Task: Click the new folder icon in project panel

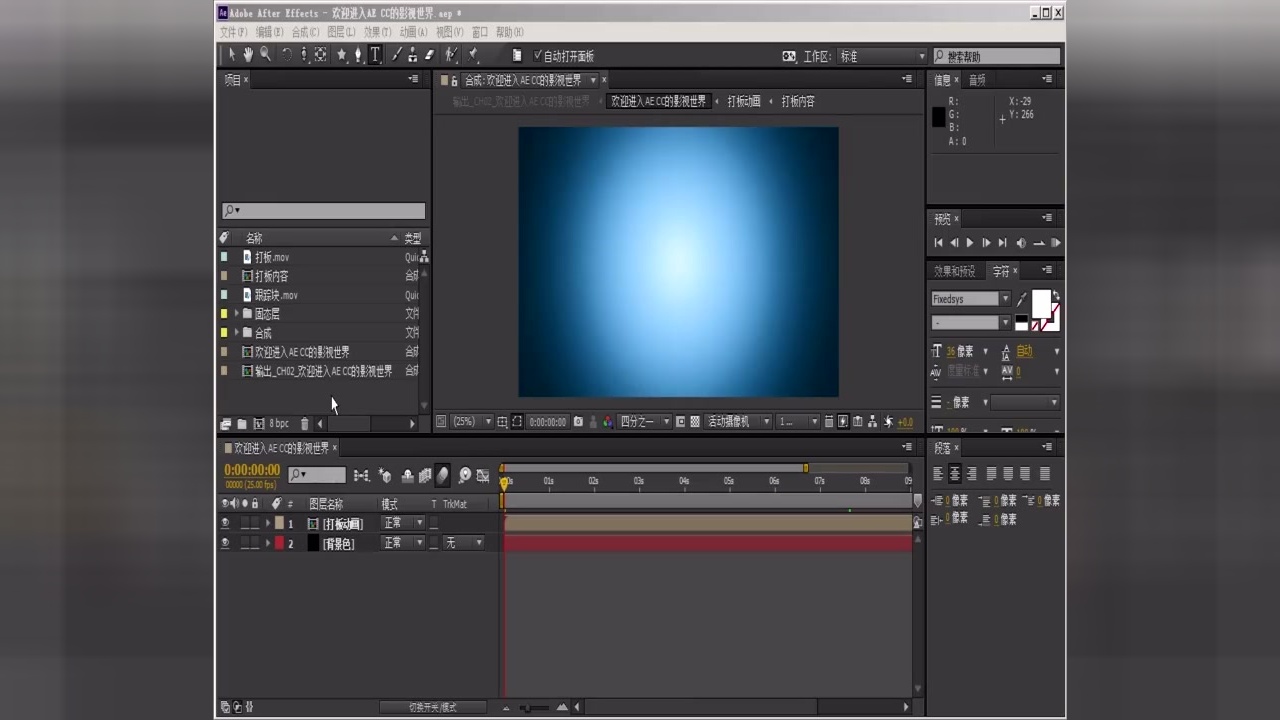Action: click(242, 424)
